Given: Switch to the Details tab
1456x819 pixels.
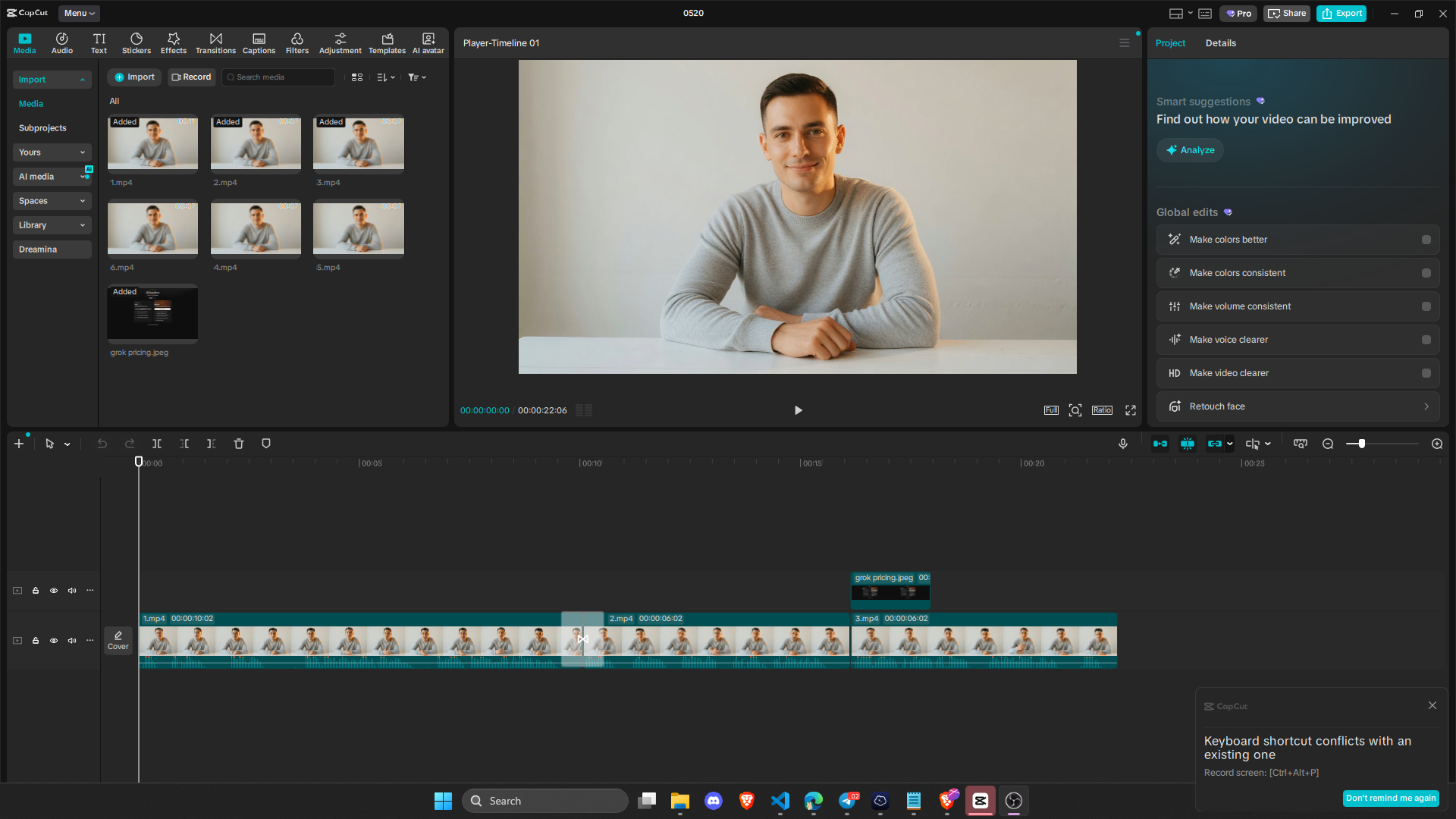Looking at the screenshot, I should (1220, 43).
